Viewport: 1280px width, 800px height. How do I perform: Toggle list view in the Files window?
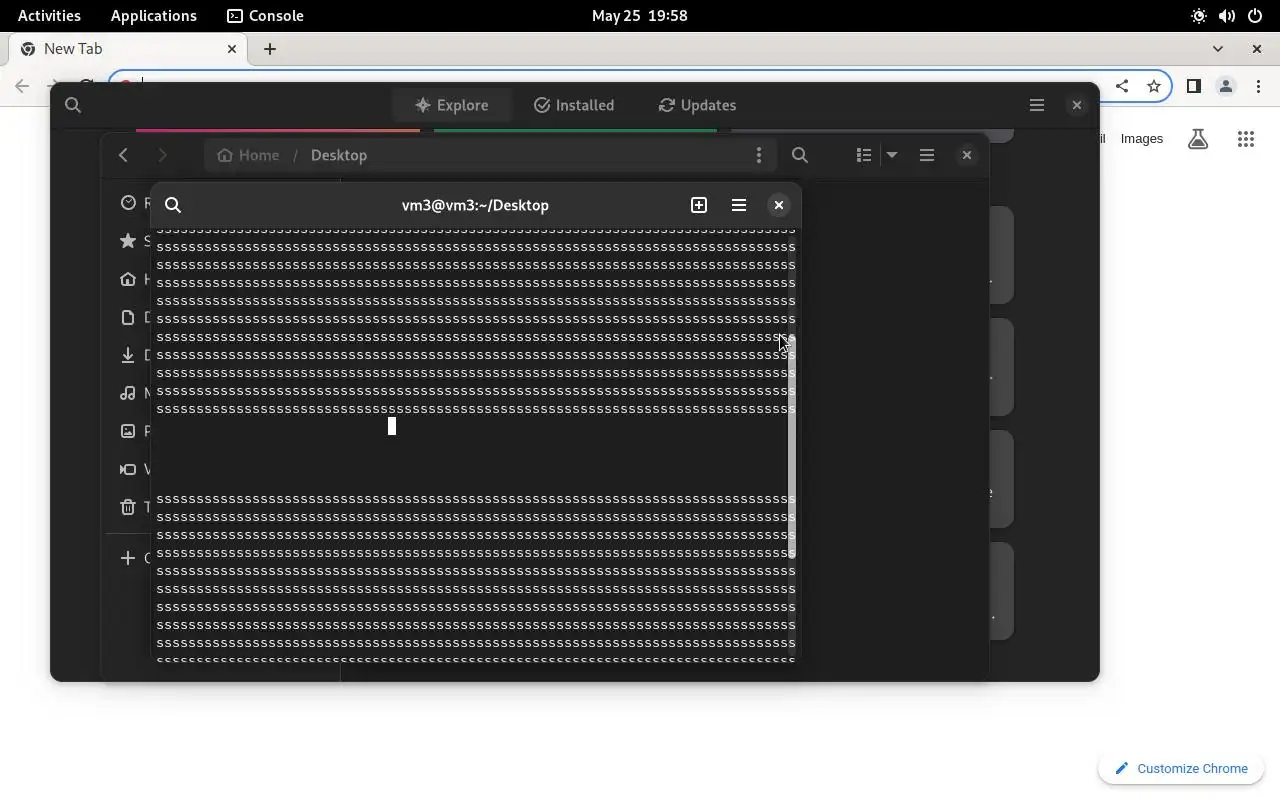864,155
